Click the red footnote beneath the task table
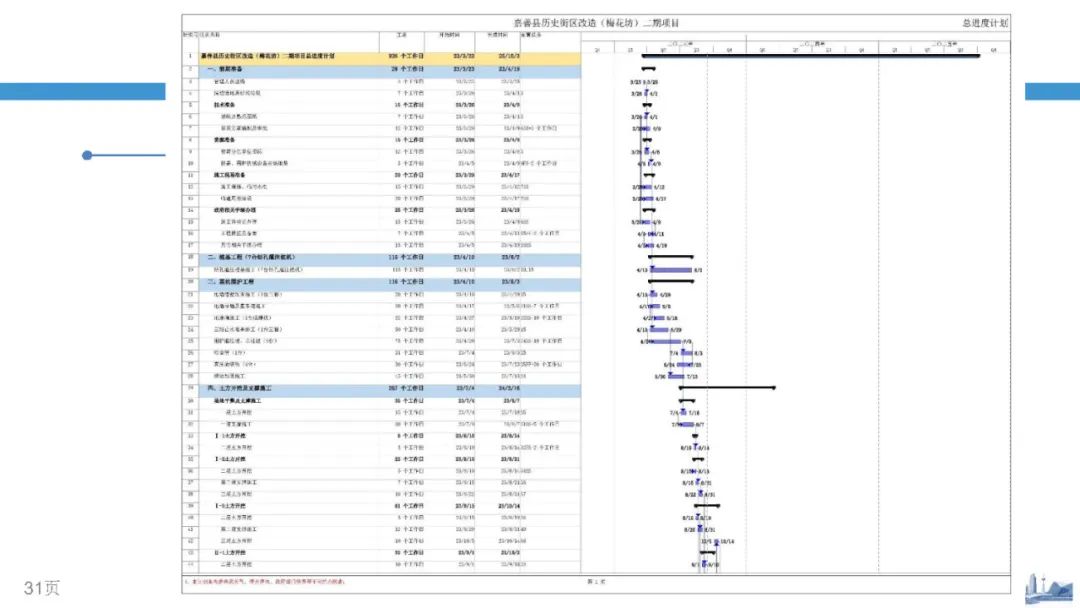 [x=264, y=582]
